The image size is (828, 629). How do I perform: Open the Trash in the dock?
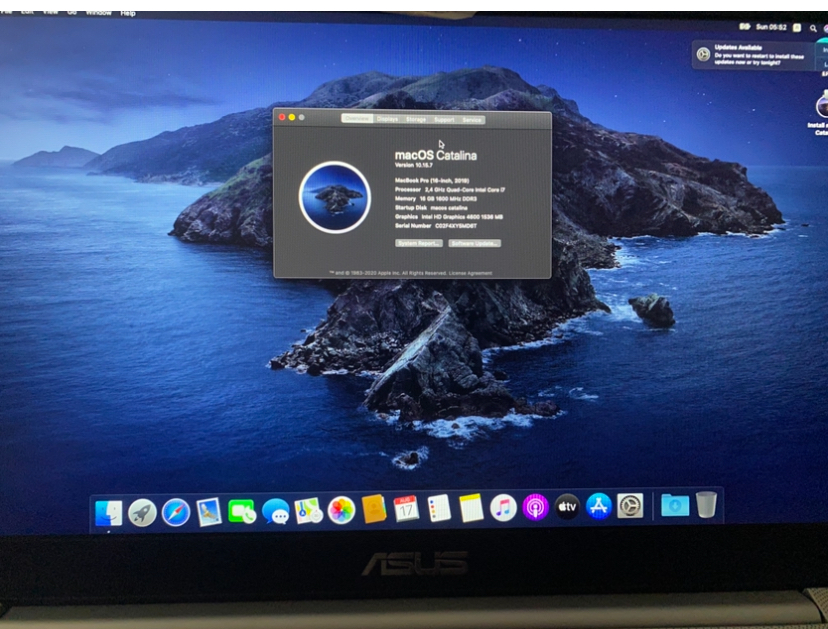tap(706, 504)
